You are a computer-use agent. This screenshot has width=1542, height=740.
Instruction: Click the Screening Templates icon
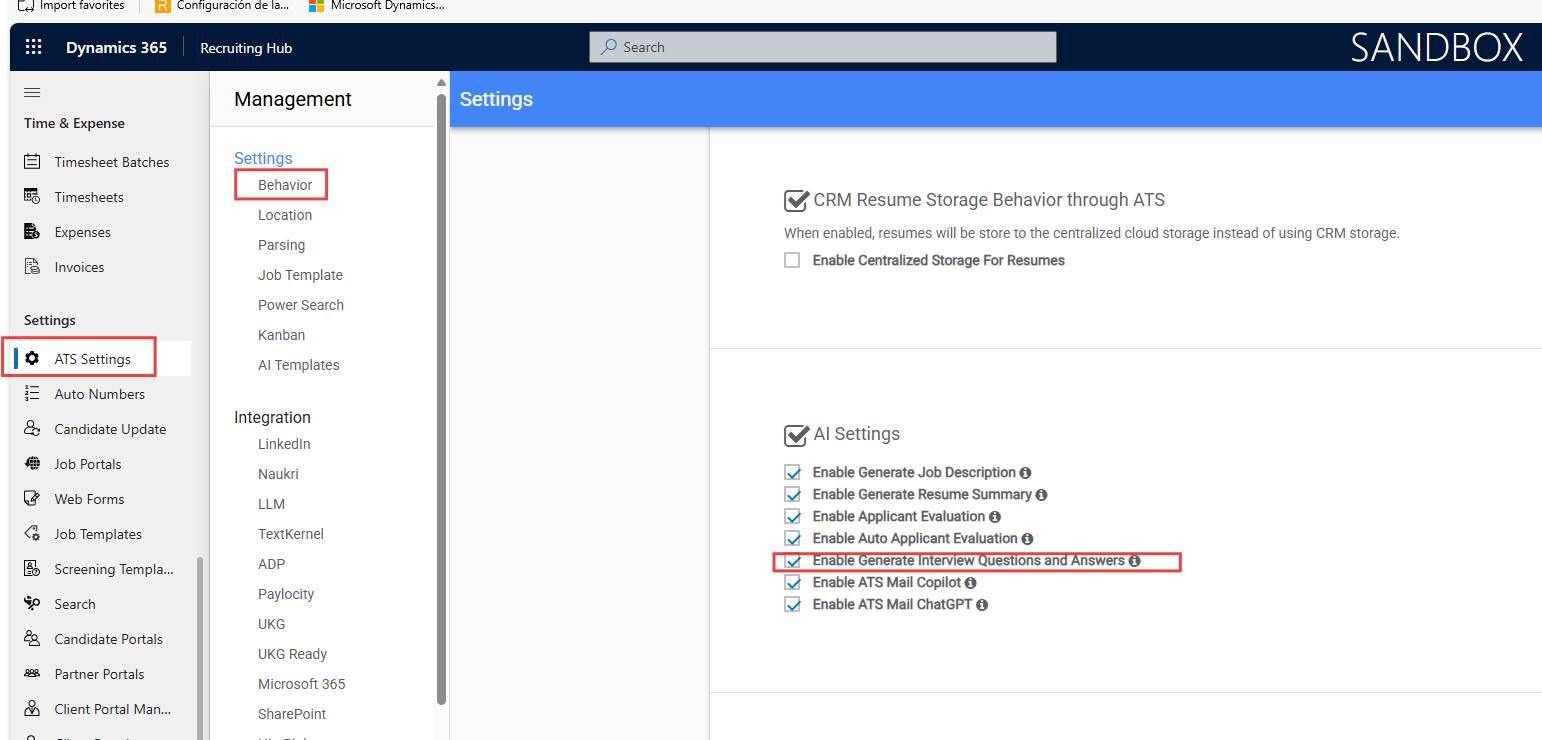click(x=32, y=569)
